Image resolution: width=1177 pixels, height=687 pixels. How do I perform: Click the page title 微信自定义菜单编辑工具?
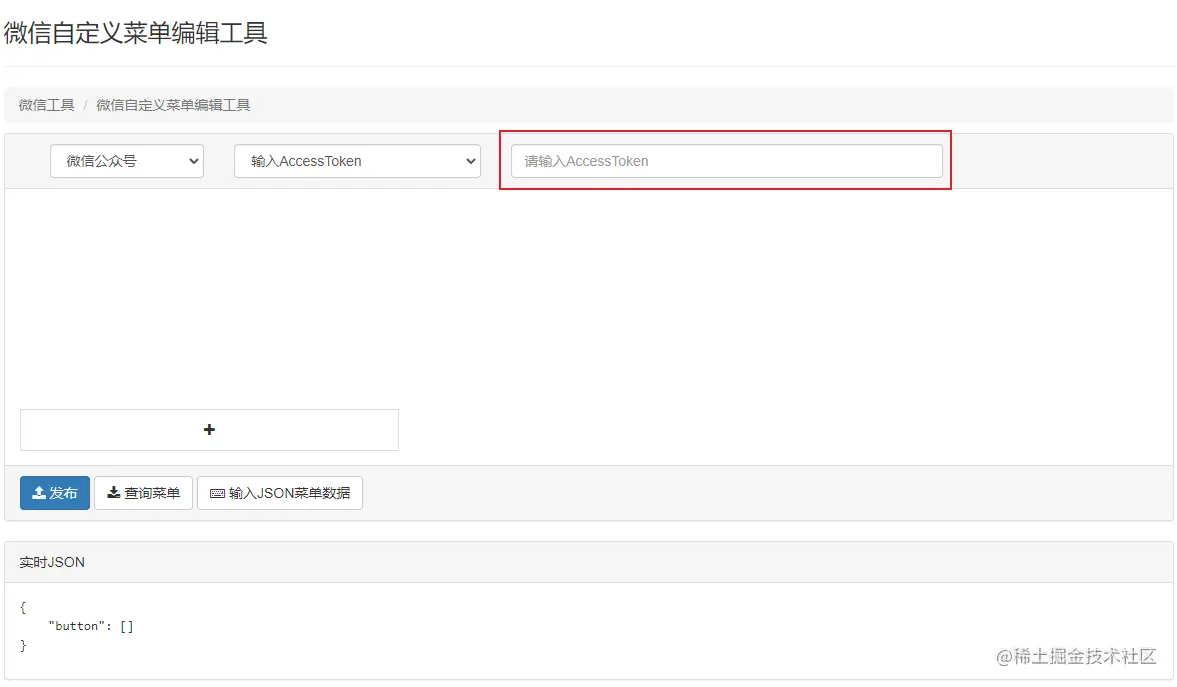coord(136,33)
